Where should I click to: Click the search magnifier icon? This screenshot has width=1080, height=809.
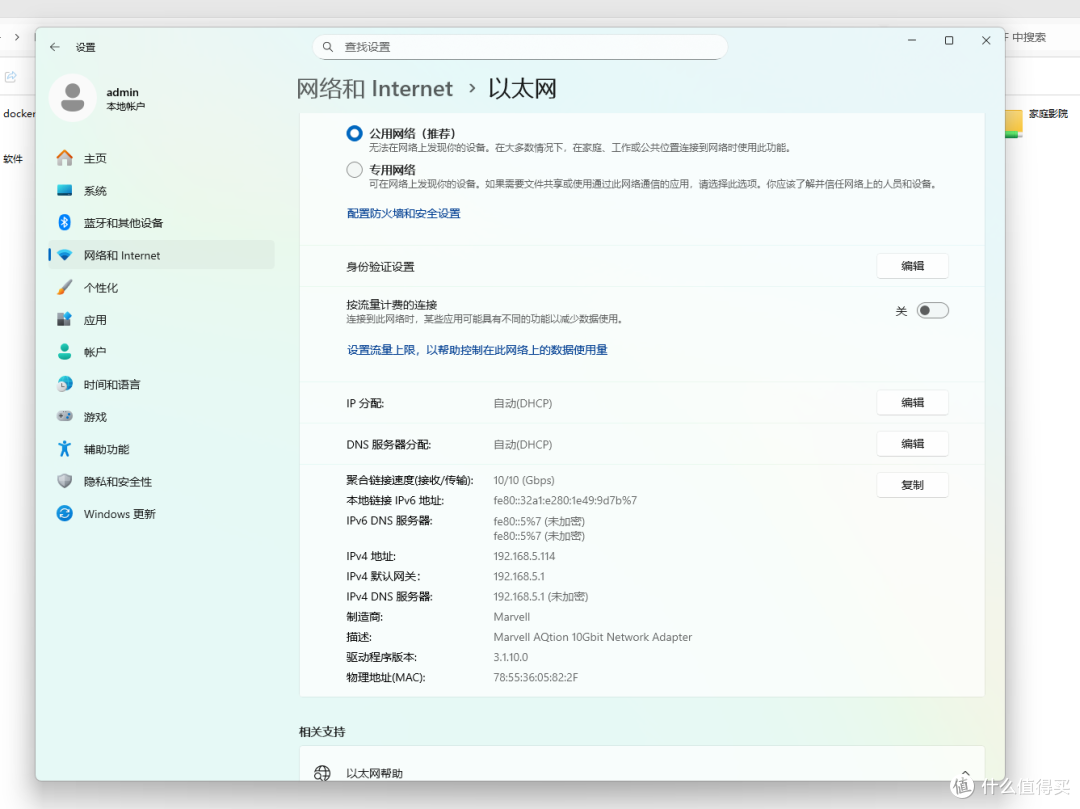(328, 47)
